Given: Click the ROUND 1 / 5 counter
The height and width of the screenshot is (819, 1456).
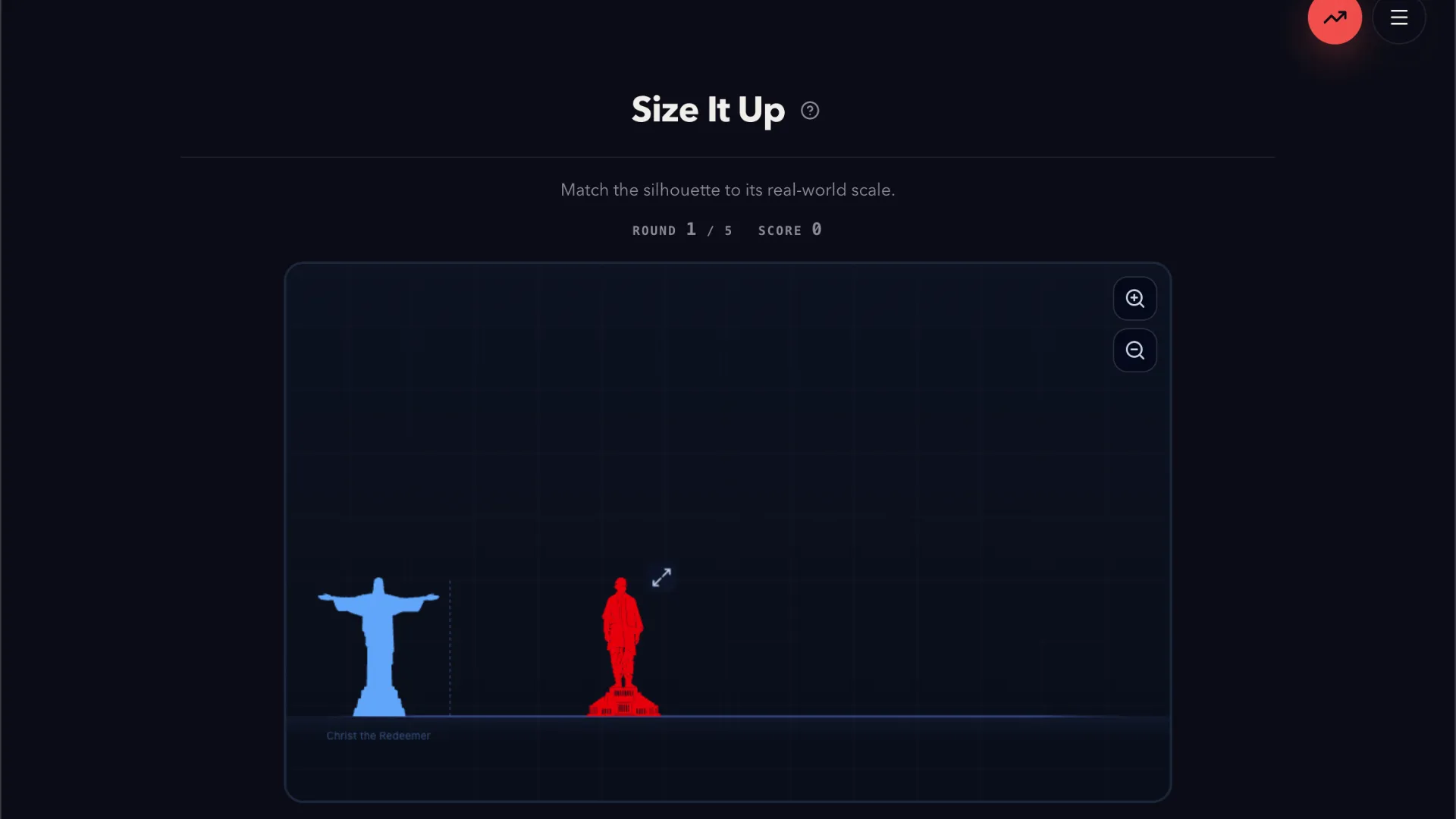Looking at the screenshot, I should (x=682, y=230).
